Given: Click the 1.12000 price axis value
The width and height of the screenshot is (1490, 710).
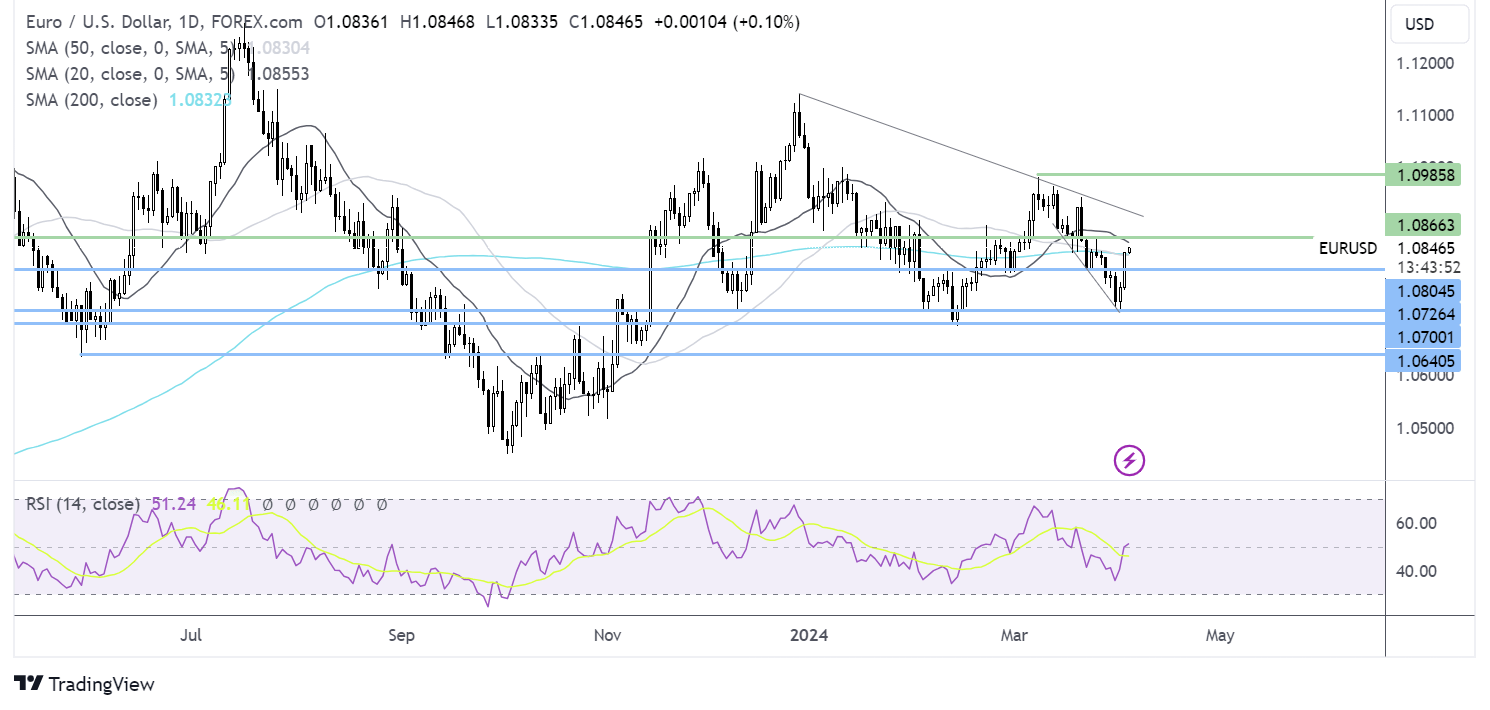Looking at the screenshot, I should point(1427,63).
